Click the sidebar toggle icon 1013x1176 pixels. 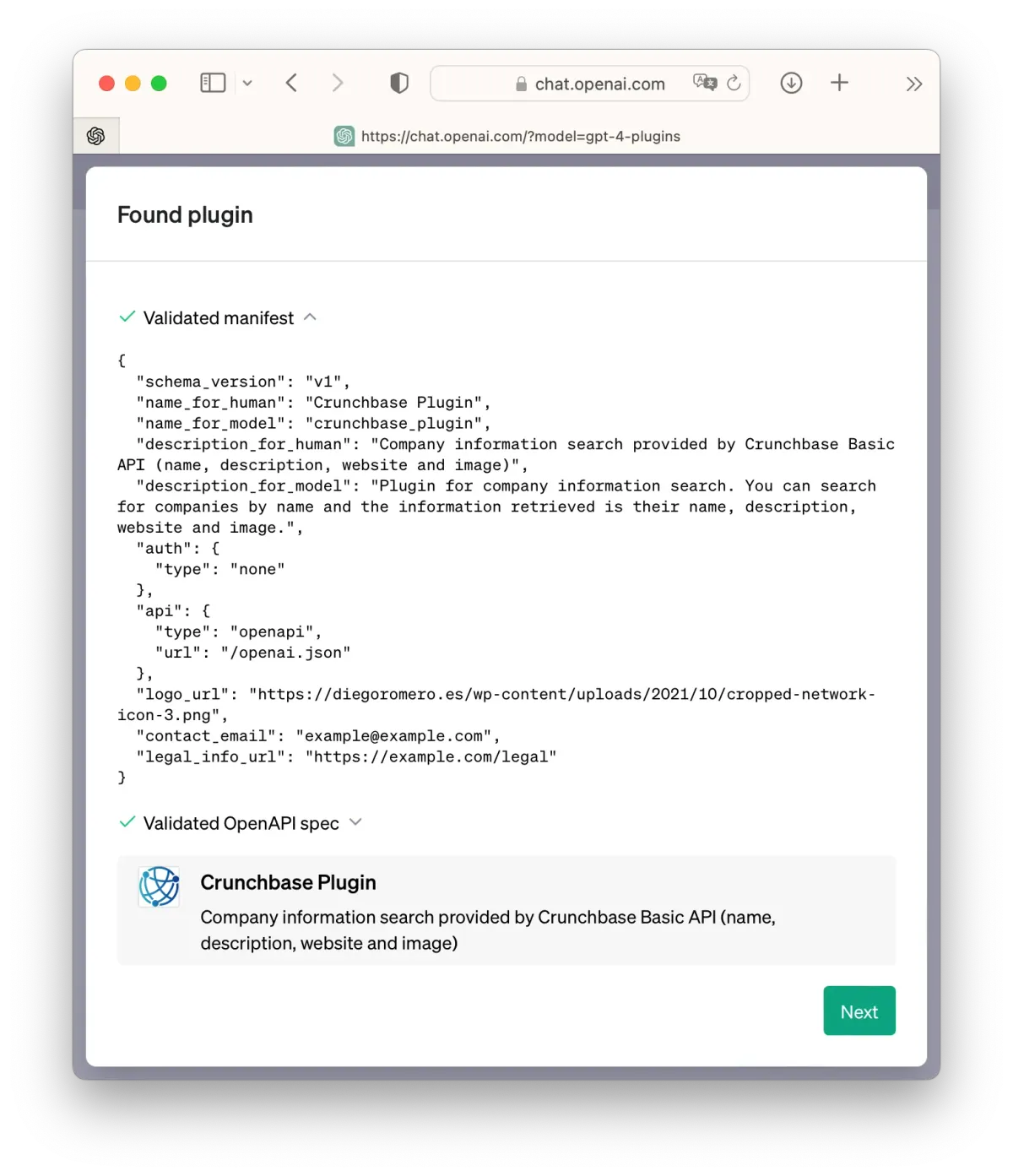pyautogui.click(x=213, y=82)
